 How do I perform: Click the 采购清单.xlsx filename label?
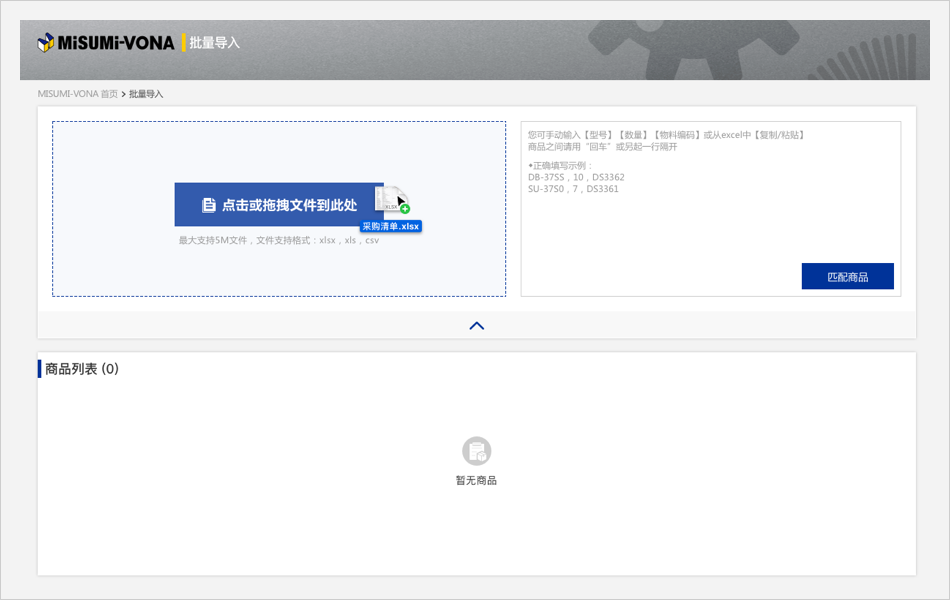click(x=391, y=227)
